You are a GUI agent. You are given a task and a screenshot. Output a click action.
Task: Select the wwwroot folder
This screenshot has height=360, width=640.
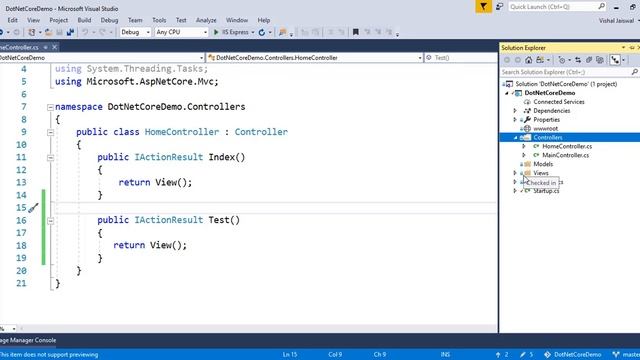click(x=545, y=129)
